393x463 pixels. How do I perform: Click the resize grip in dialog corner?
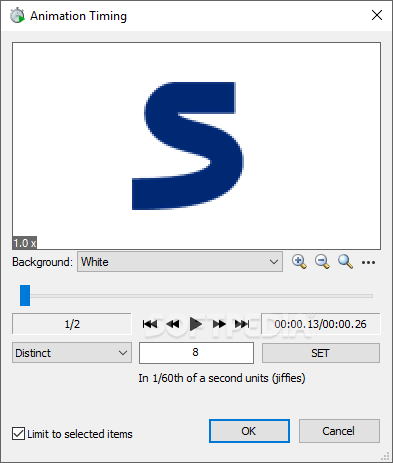tap(385, 456)
